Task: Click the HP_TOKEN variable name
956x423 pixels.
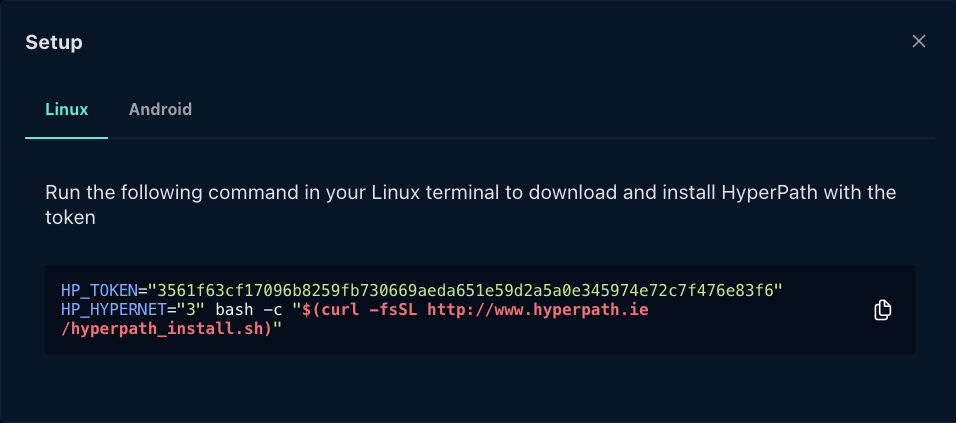Action: 99,291
